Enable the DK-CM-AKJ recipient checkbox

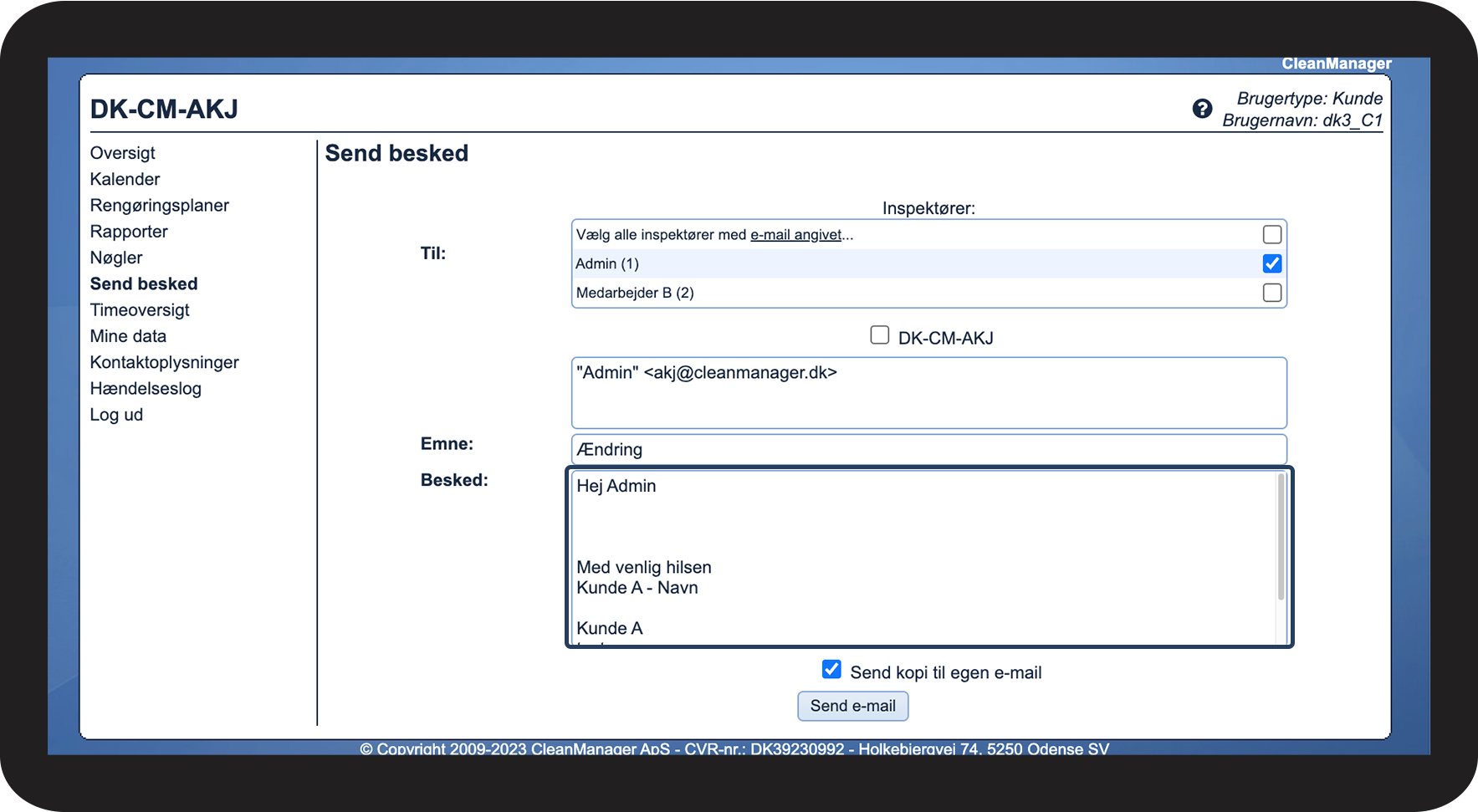coord(879,335)
